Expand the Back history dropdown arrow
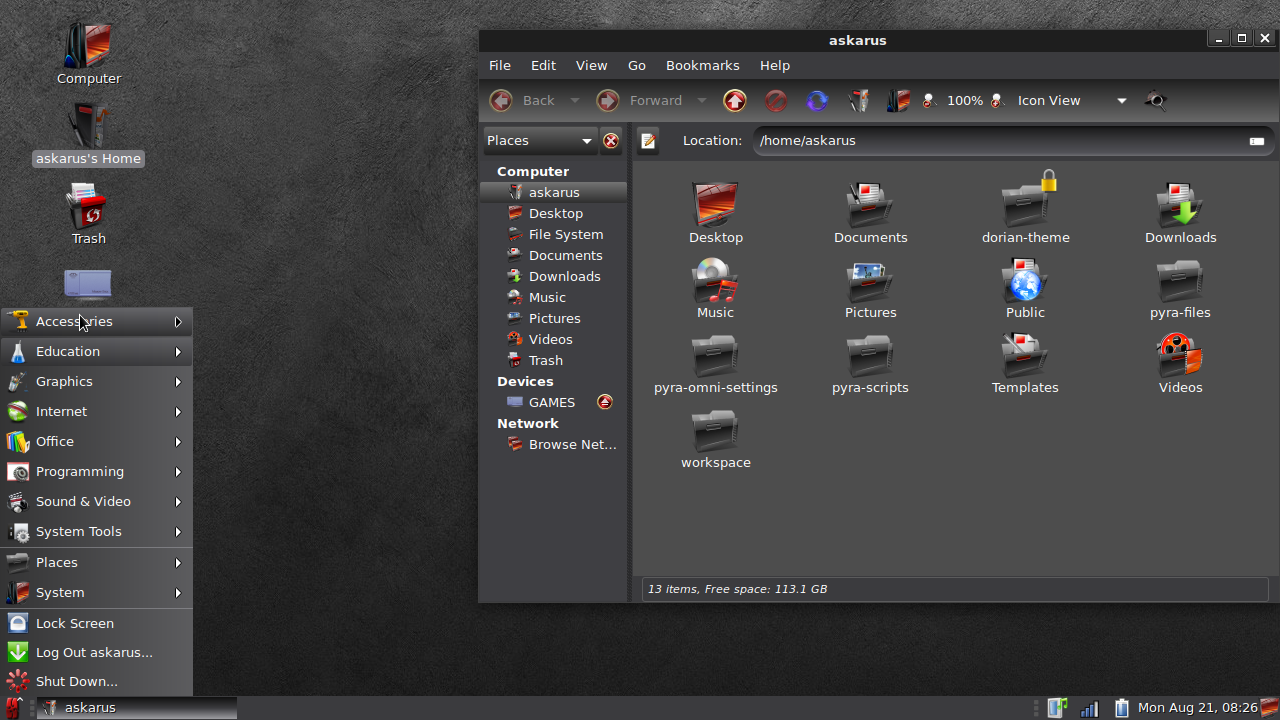Image resolution: width=1280 pixels, height=720 pixels. click(574, 101)
